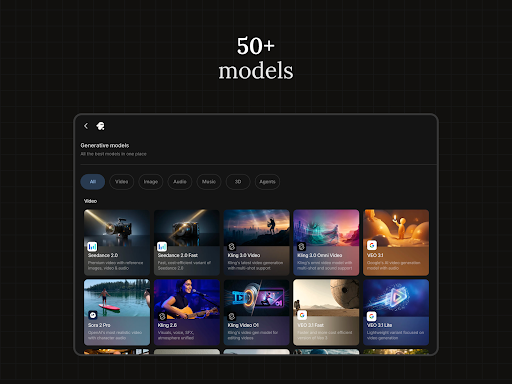This screenshot has height=384, width=512.
Task: Click the Seedance 2.0 Fast provider logo icon
Action: pyautogui.click(x=162, y=246)
